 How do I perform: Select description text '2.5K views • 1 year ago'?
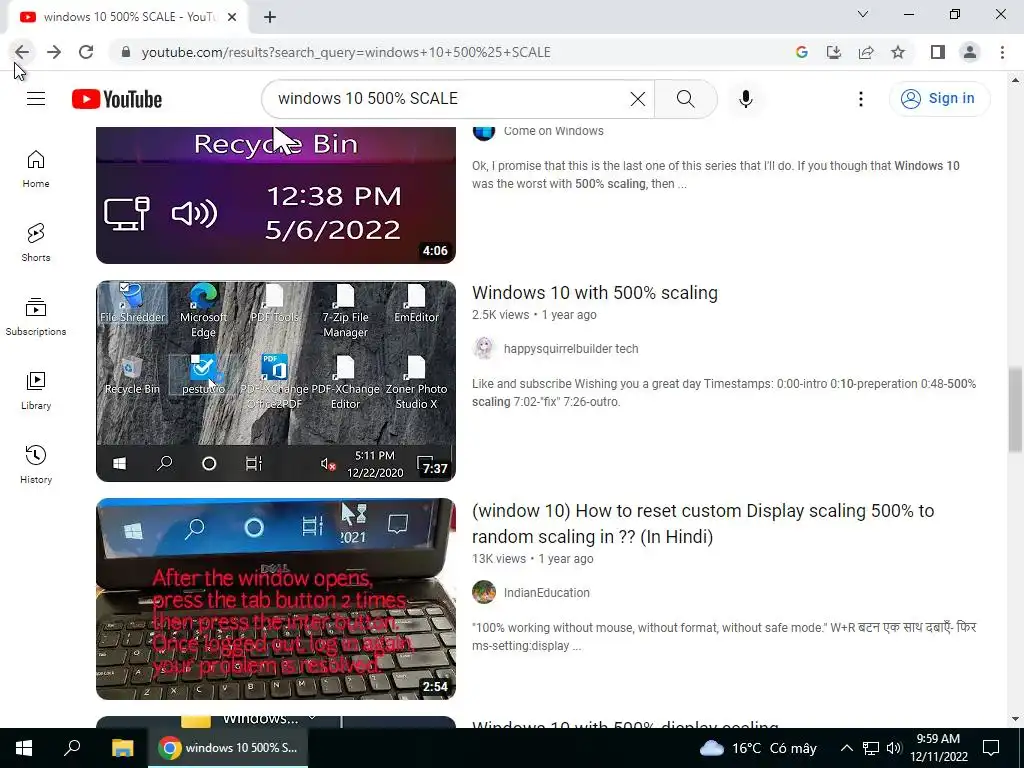point(534,315)
